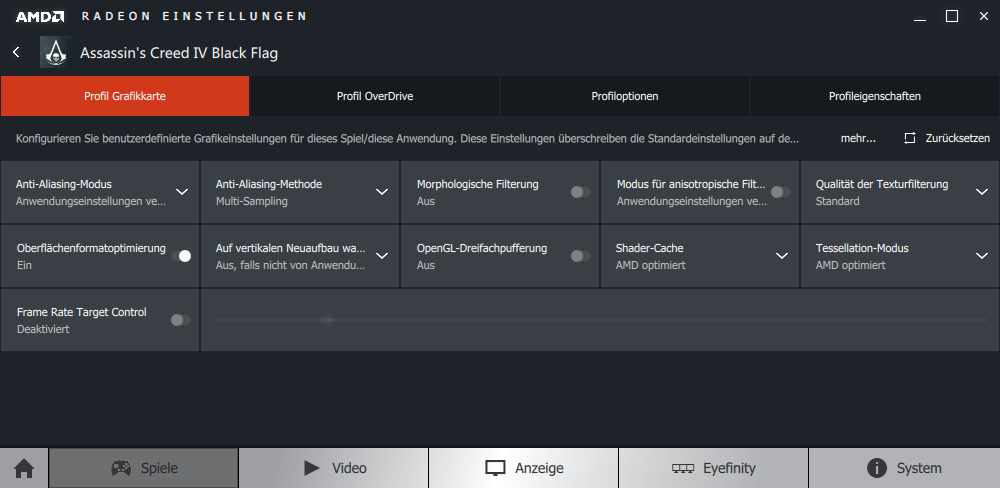
Task: Select the Profil Grafikkarte tab
Action: coord(125,96)
